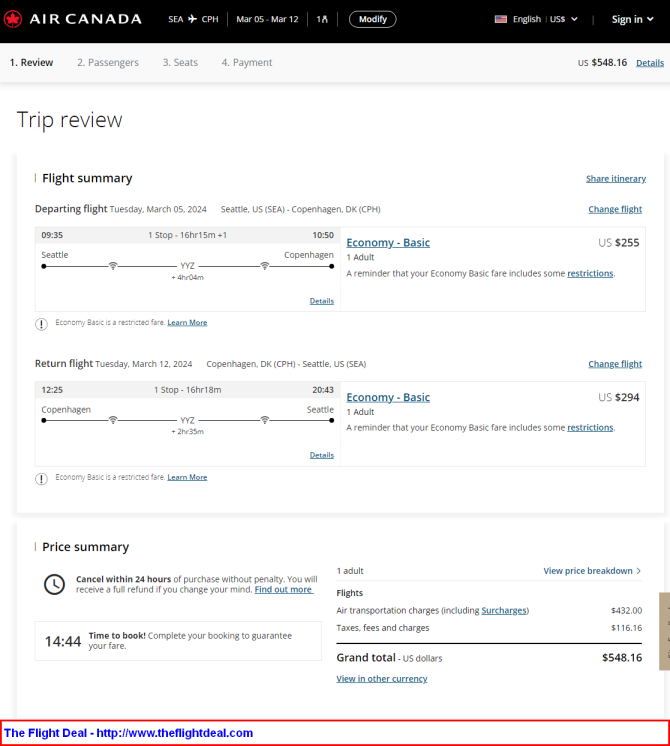Image resolution: width=670 pixels, height=746 pixels.
Task: Click View in other currency link
Action: pyautogui.click(x=382, y=678)
